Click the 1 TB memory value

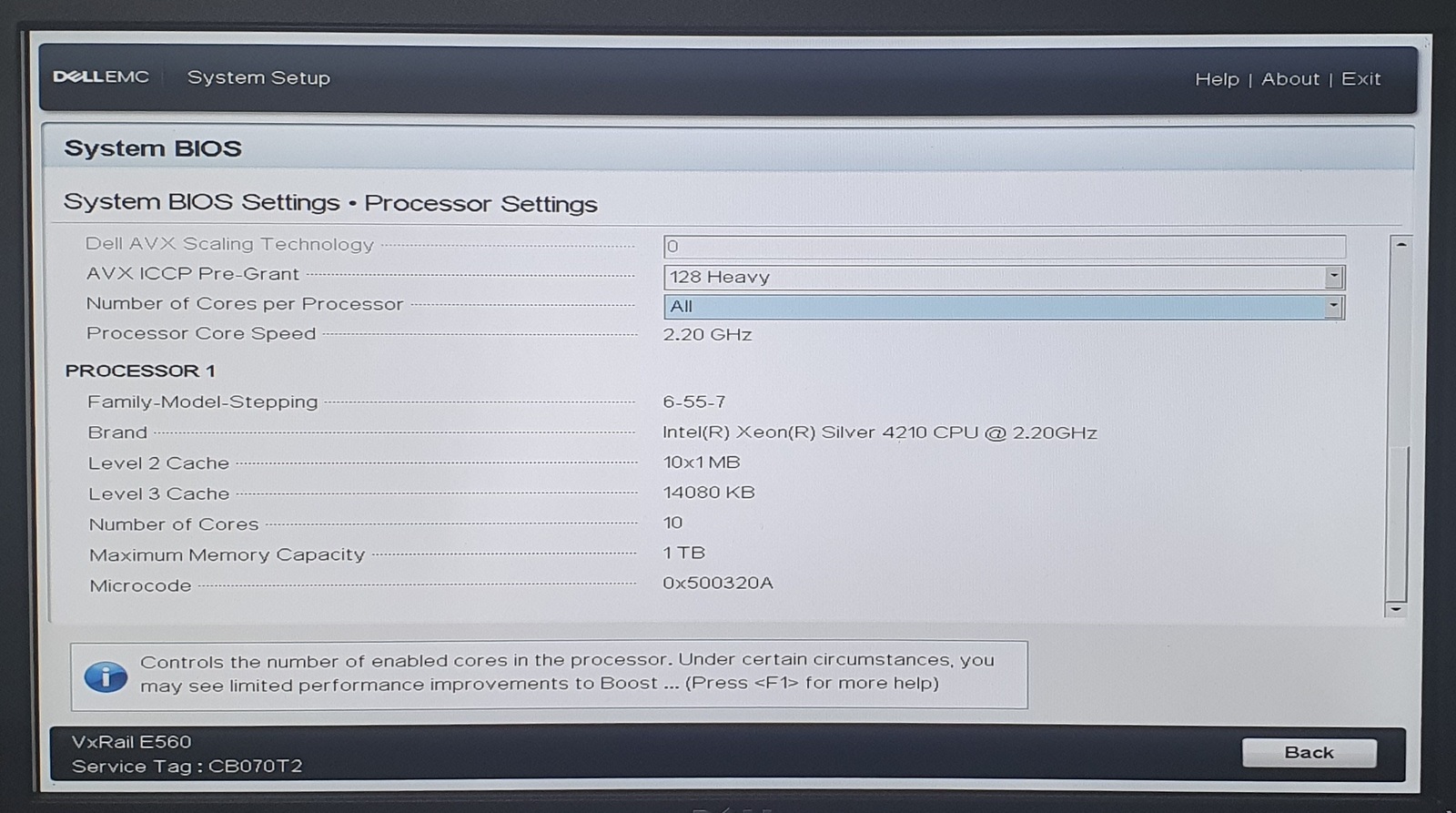coord(684,553)
